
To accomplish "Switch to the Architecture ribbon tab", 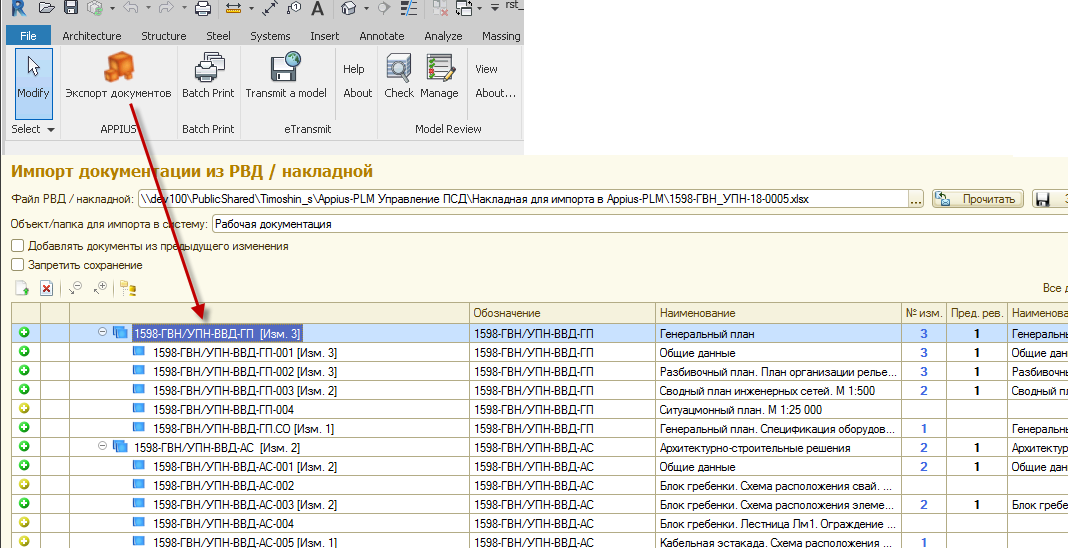I will click(92, 36).
